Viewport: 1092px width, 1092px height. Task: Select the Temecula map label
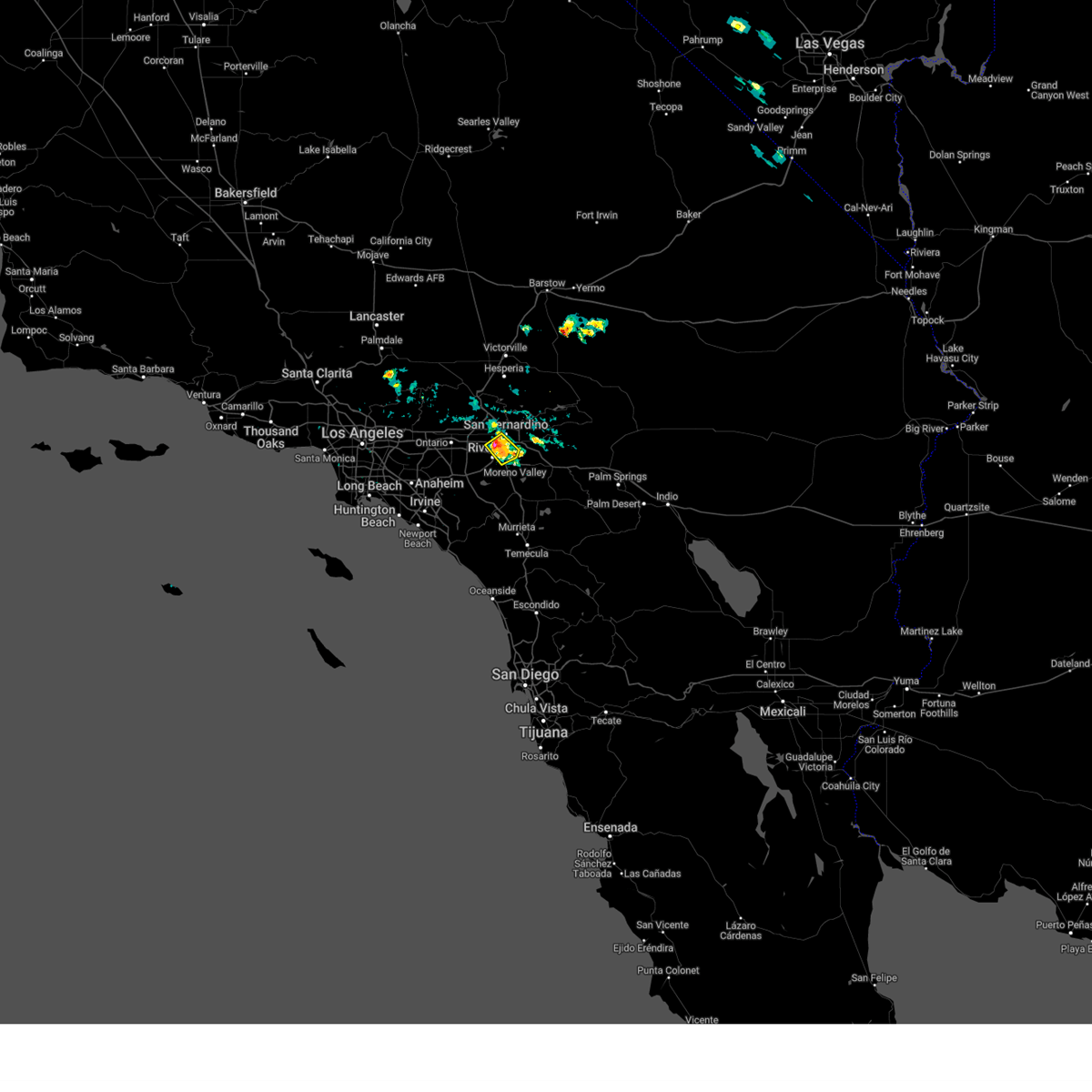[x=526, y=552]
